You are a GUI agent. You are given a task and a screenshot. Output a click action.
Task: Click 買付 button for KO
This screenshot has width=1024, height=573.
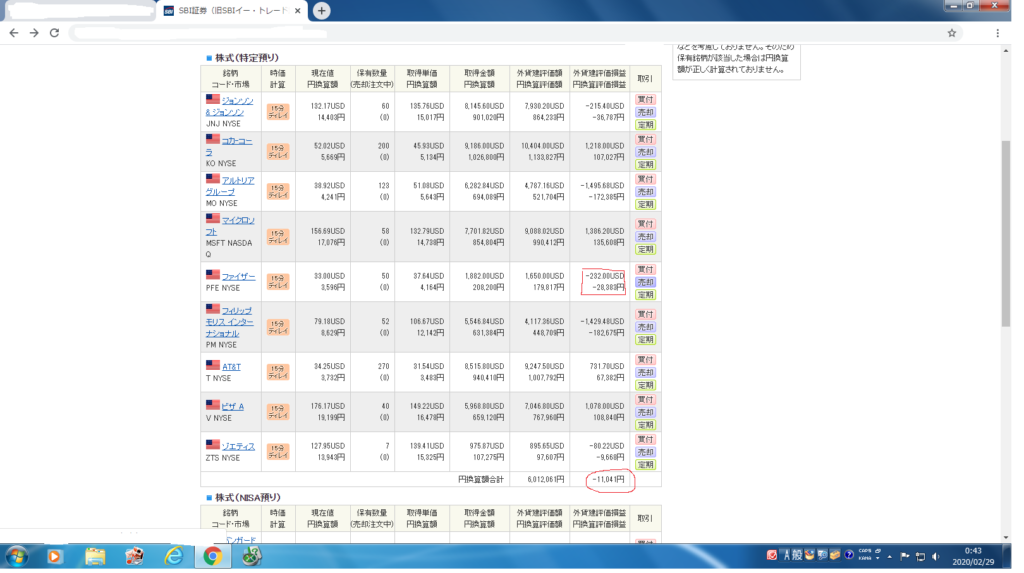point(645,139)
